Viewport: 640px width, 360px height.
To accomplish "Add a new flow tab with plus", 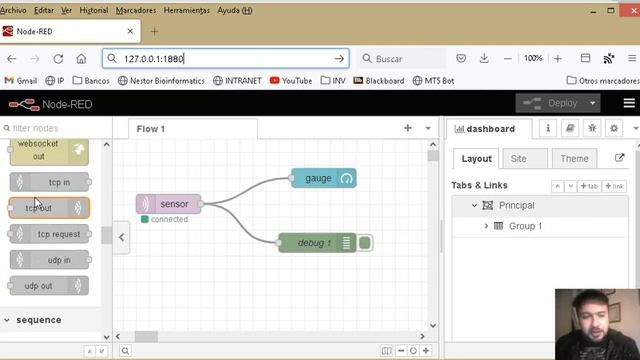I will pos(407,128).
